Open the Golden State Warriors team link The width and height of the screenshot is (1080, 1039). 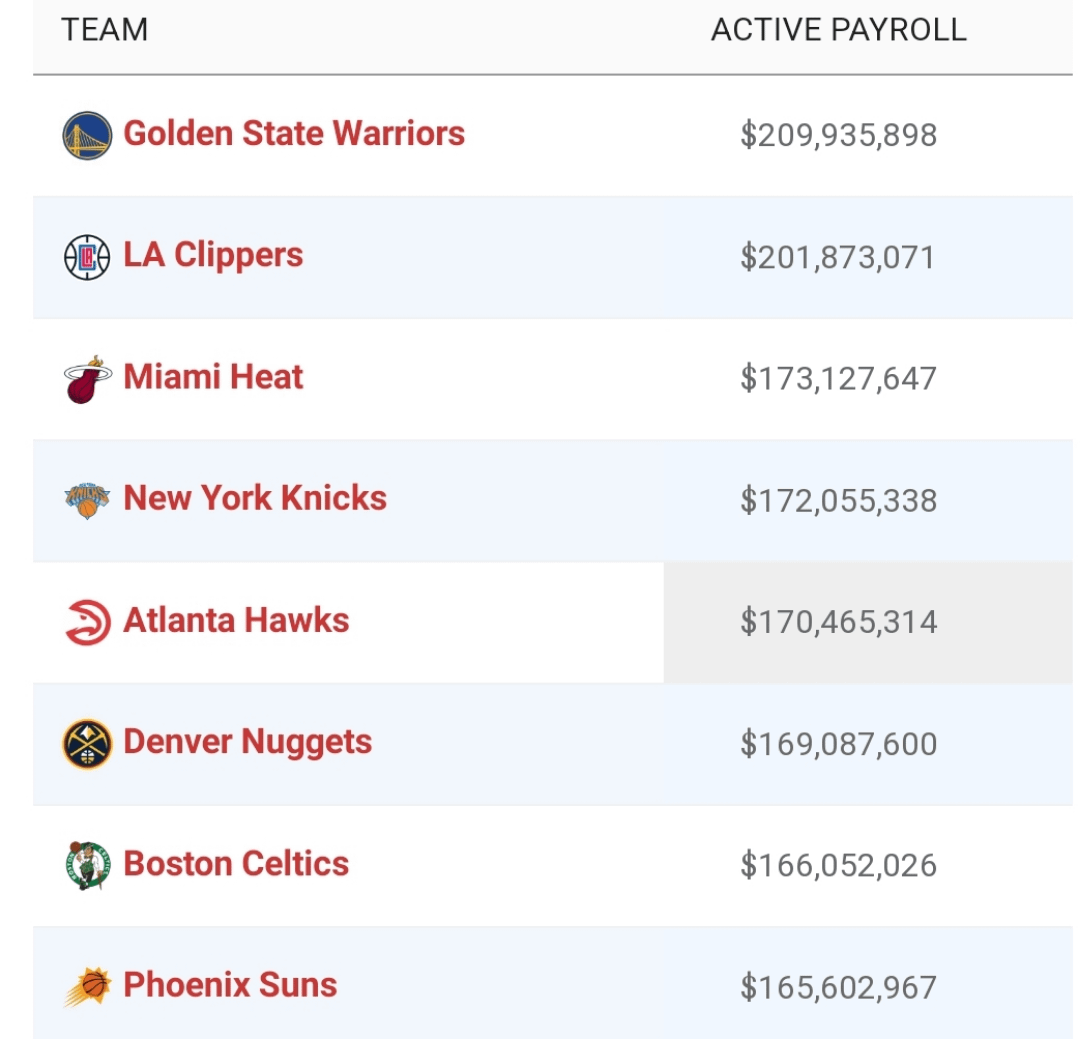pyautogui.click(x=294, y=133)
